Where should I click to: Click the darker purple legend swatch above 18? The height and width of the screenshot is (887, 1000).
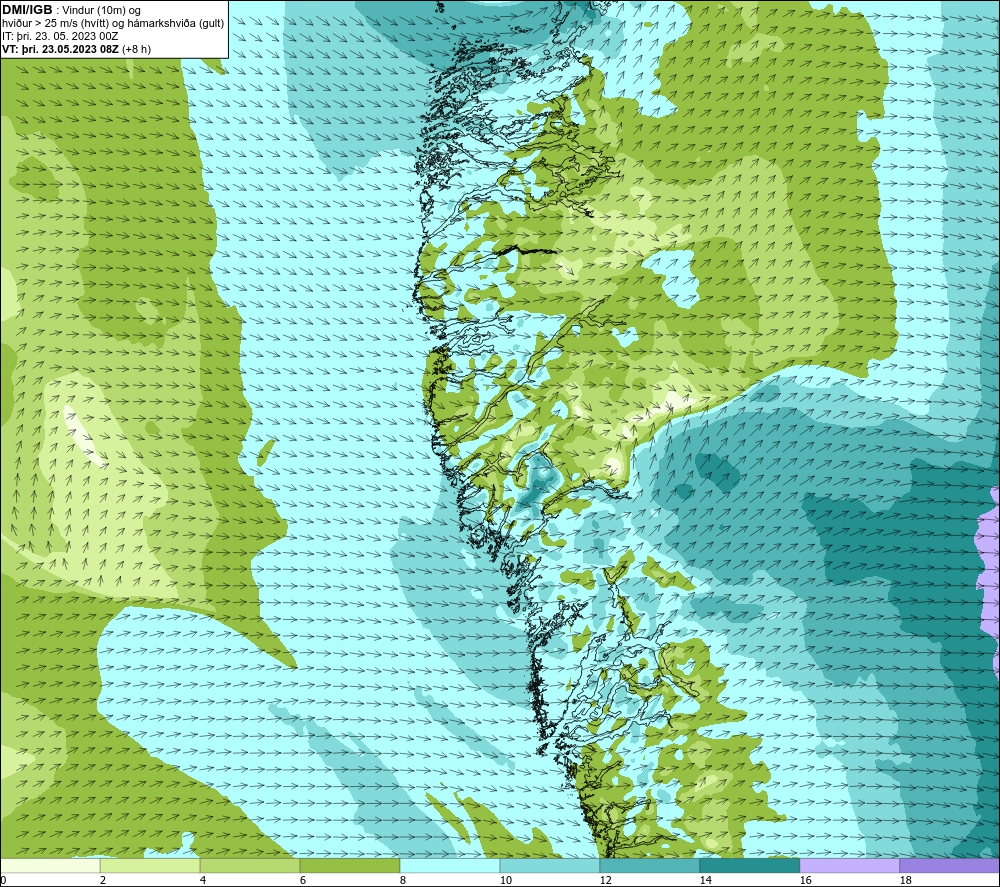(949, 866)
